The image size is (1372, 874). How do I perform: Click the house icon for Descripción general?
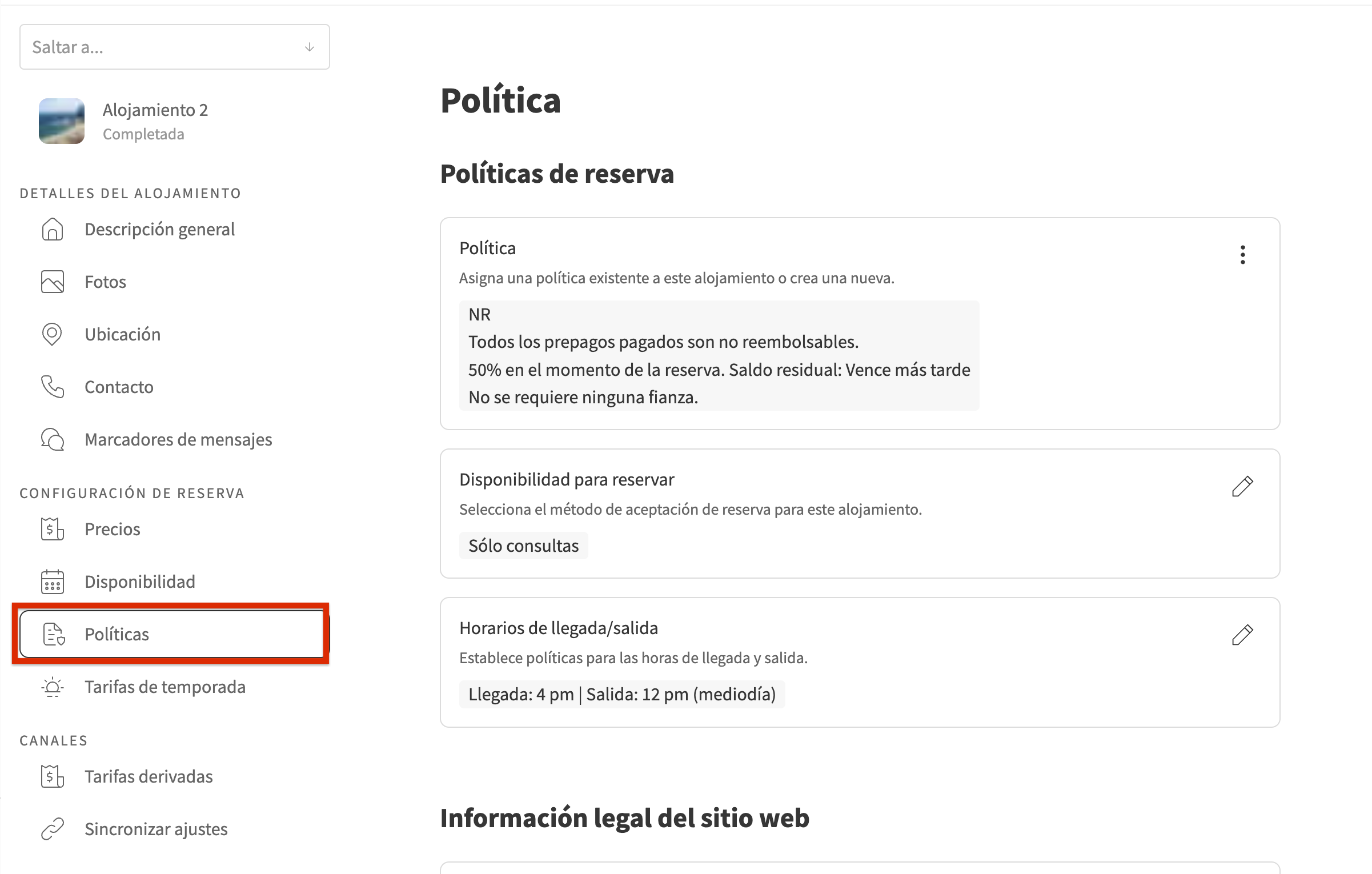(x=53, y=230)
